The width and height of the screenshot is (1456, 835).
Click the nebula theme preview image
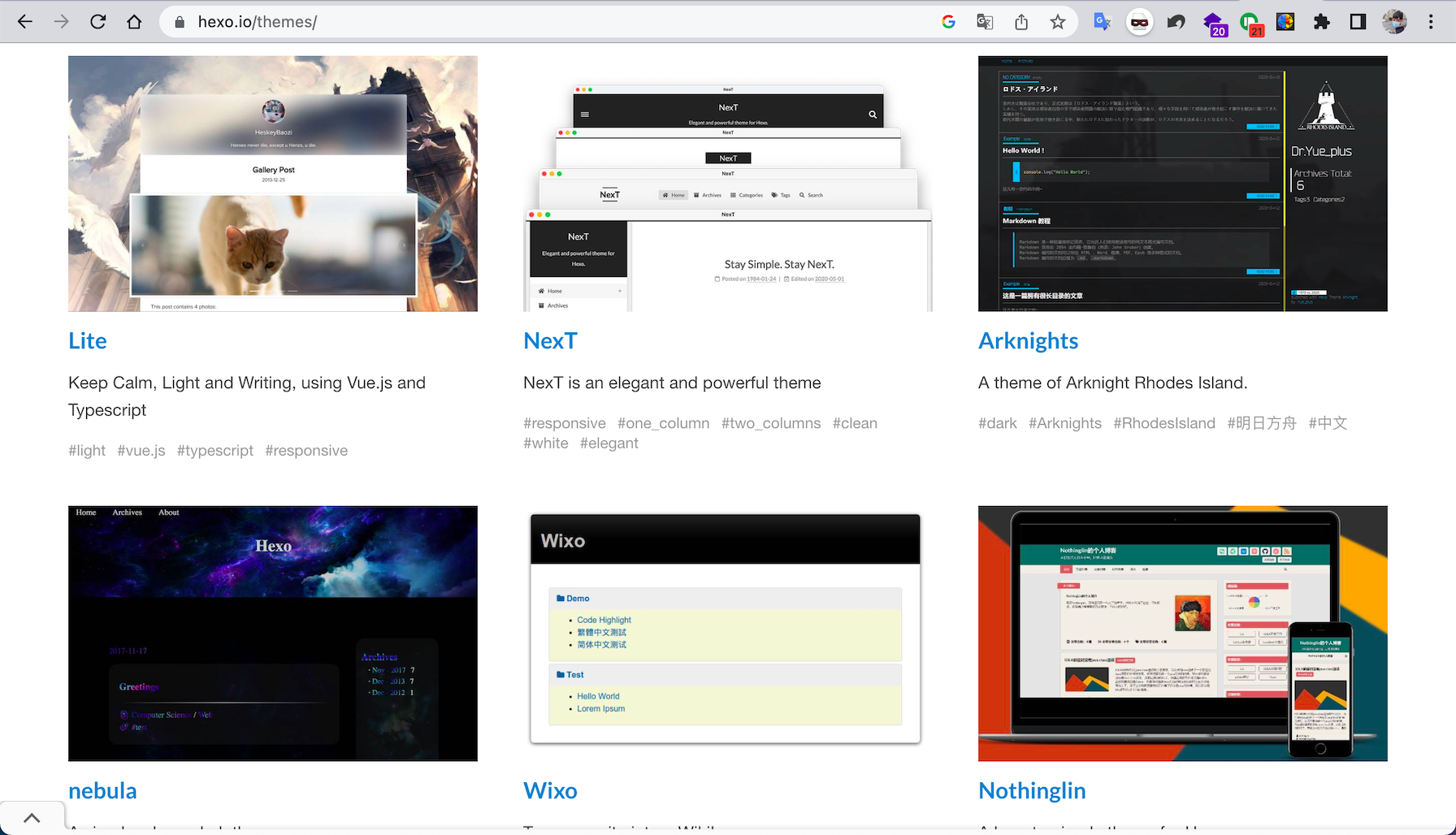[273, 634]
